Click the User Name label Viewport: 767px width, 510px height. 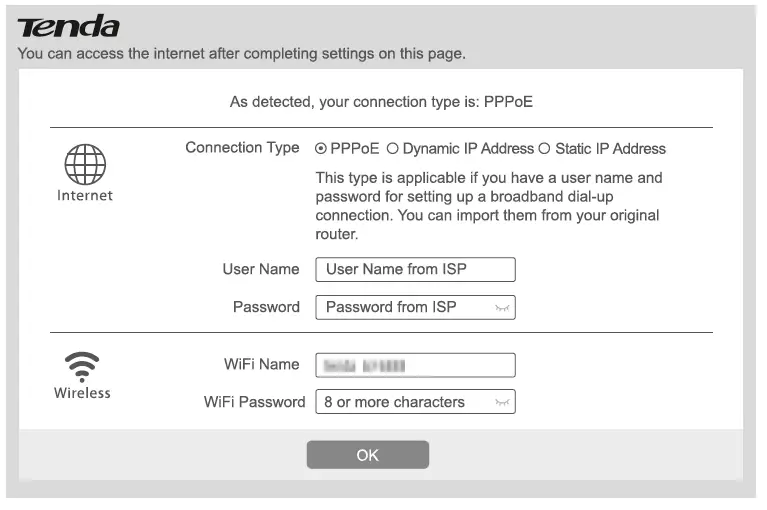tap(260, 269)
